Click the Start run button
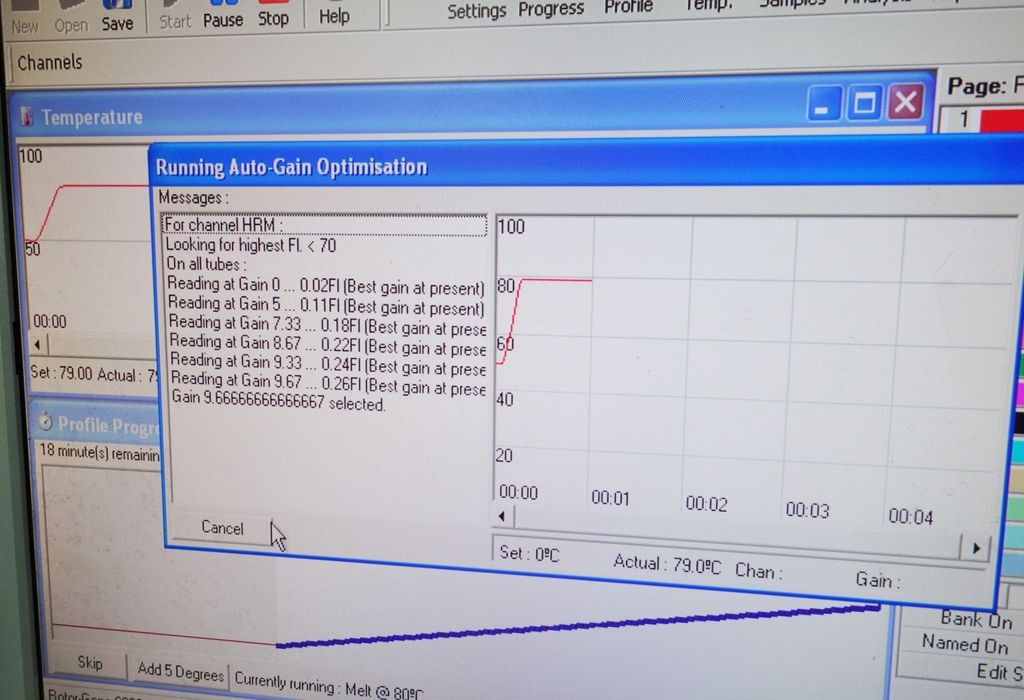 pos(175,16)
